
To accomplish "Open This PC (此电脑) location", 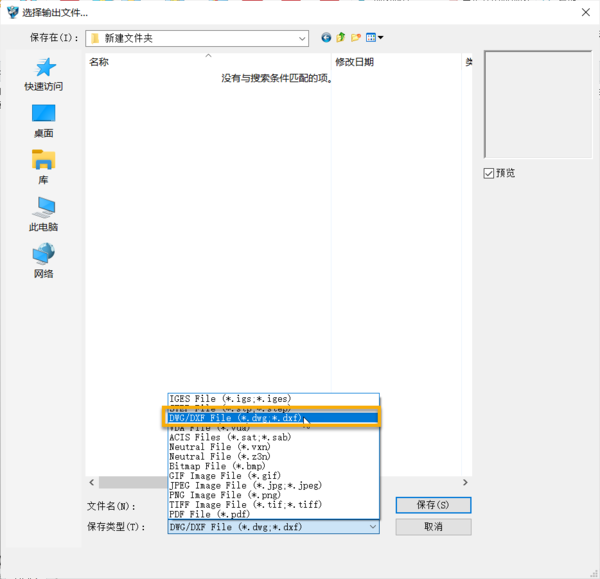I will click(x=44, y=214).
